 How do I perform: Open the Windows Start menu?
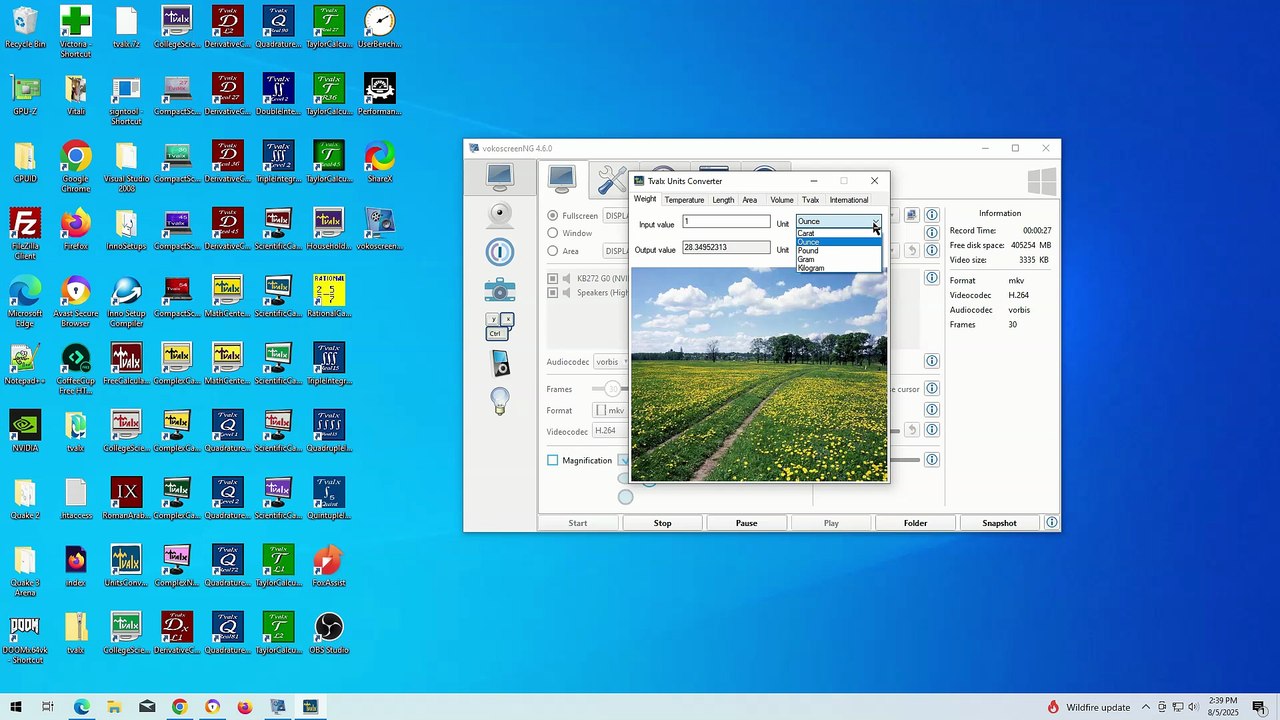[15, 707]
